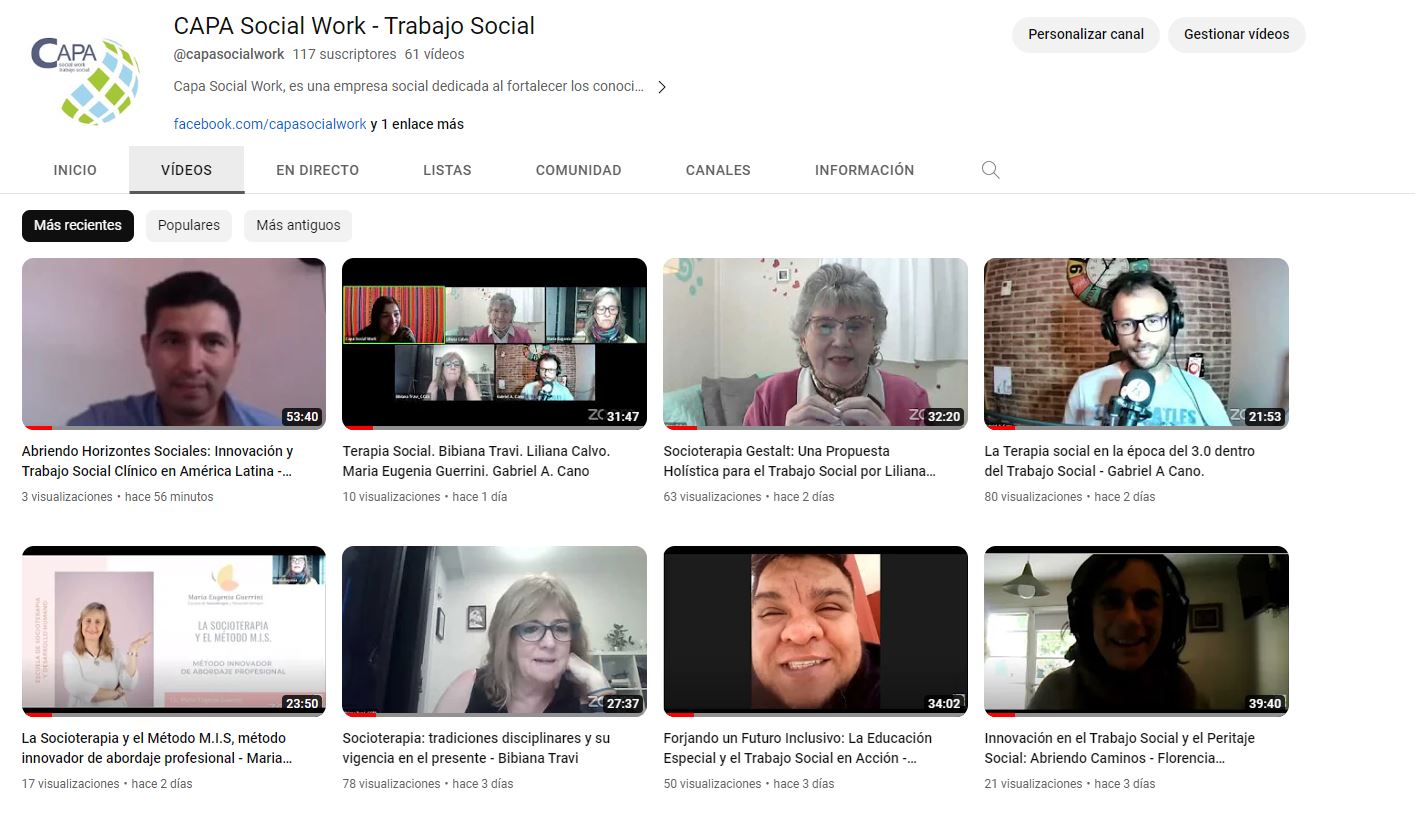Click '80 visualizaciones • hace 2 días'
This screenshot has width=1415, height=818.
coord(1069,497)
